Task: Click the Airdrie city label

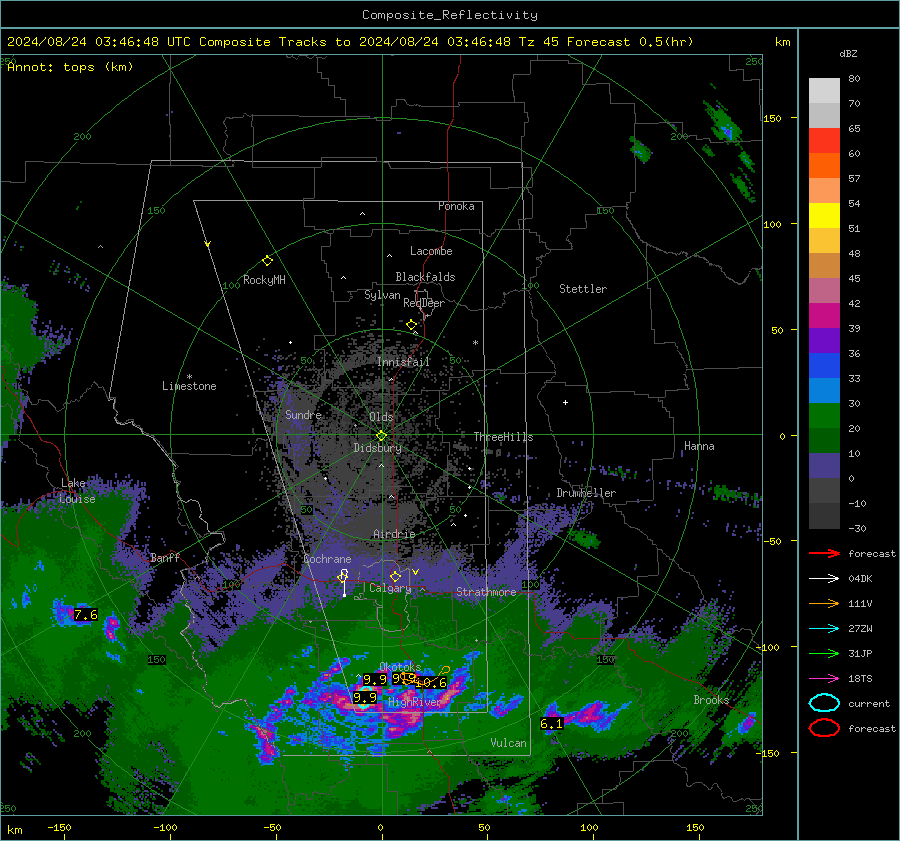Action: (x=394, y=534)
